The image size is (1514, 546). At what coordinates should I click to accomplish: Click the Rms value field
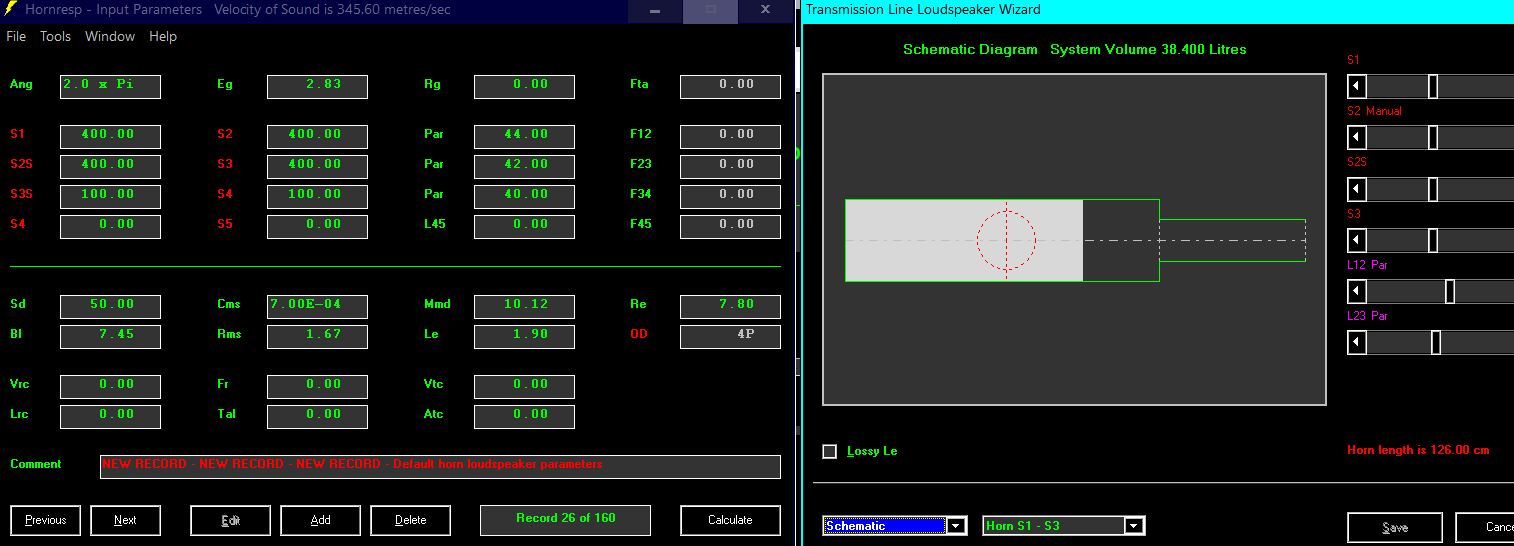(x=317, y=336)
